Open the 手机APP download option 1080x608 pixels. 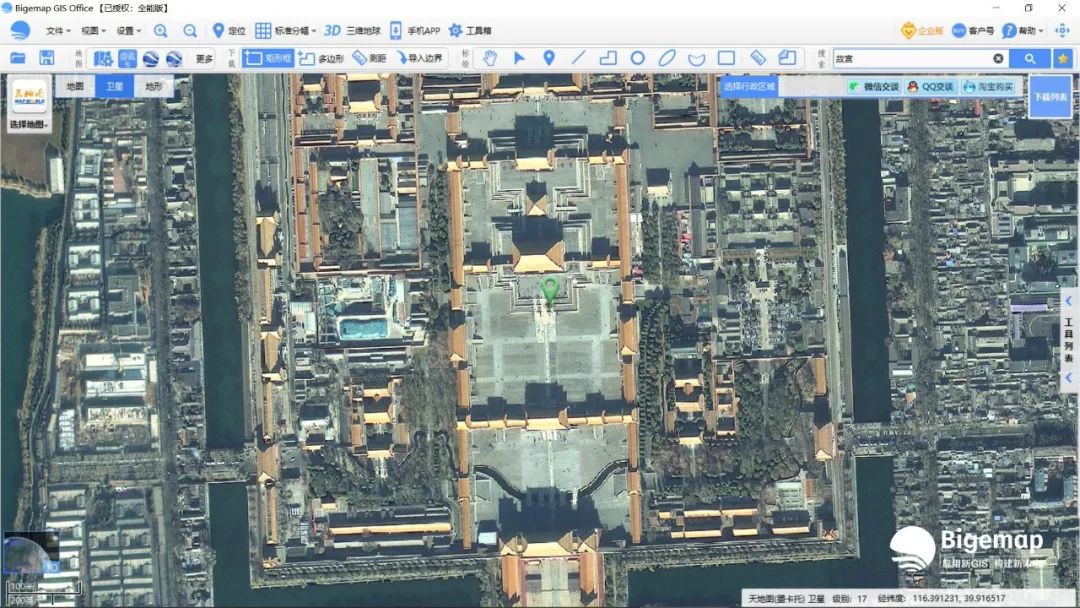pos(415,31)
